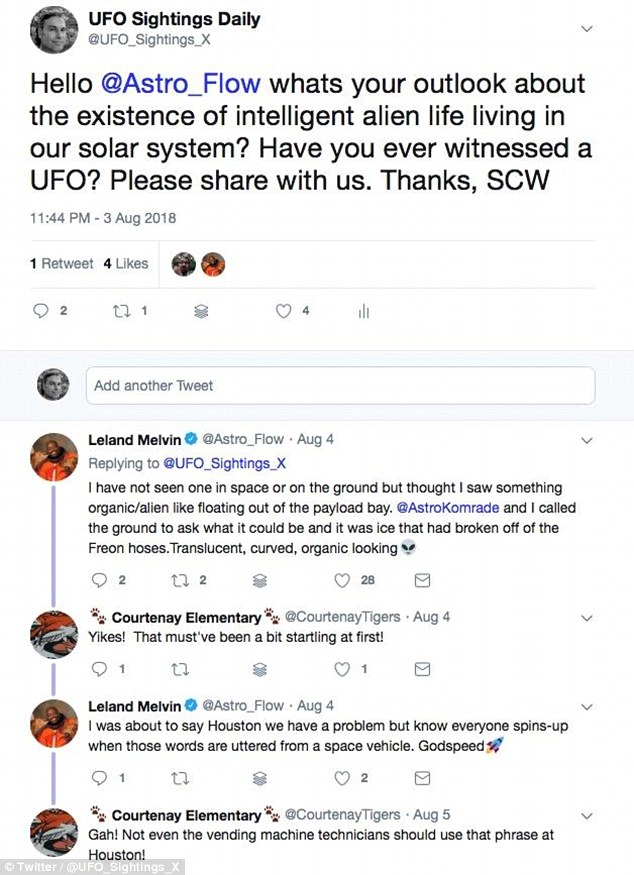
Task: Open options chevron on main tweet
Action: coord(587,29)
